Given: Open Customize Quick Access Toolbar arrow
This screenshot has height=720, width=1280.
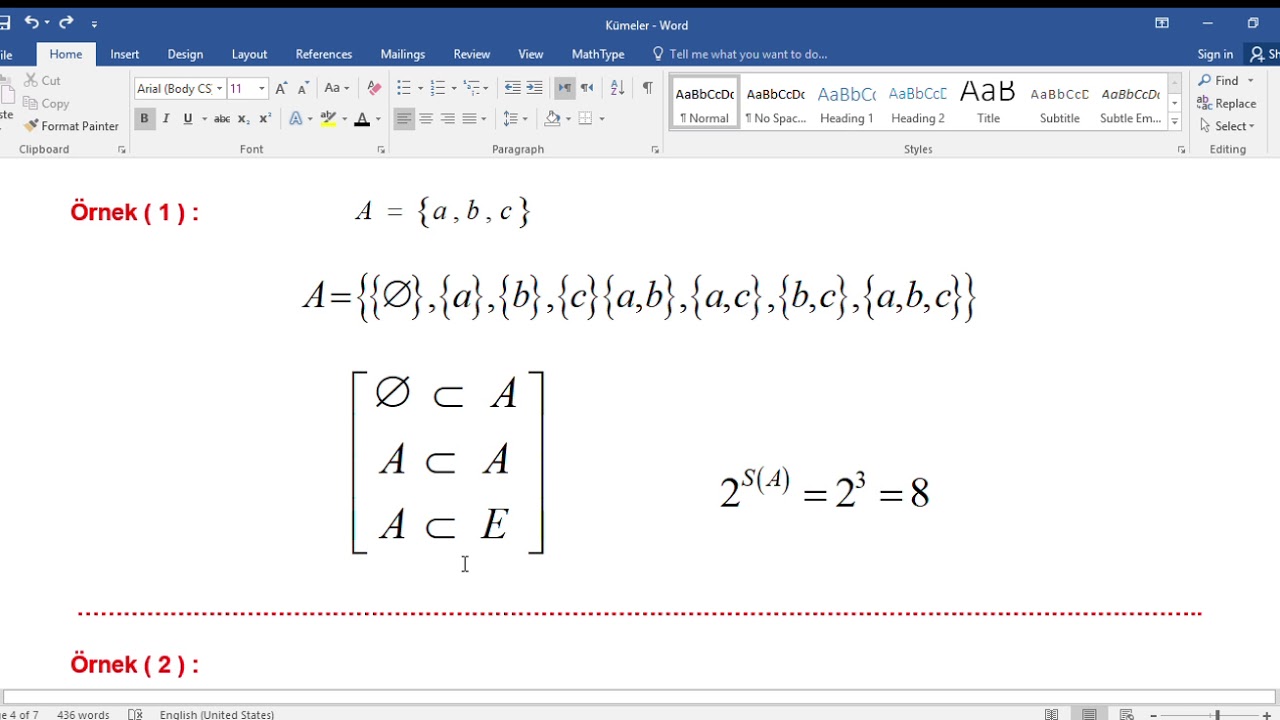Looking at the screenshot, I should (95, 23).
